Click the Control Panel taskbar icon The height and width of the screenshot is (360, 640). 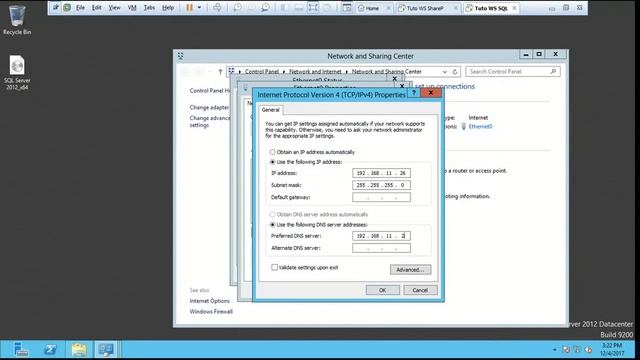point(106,350)
